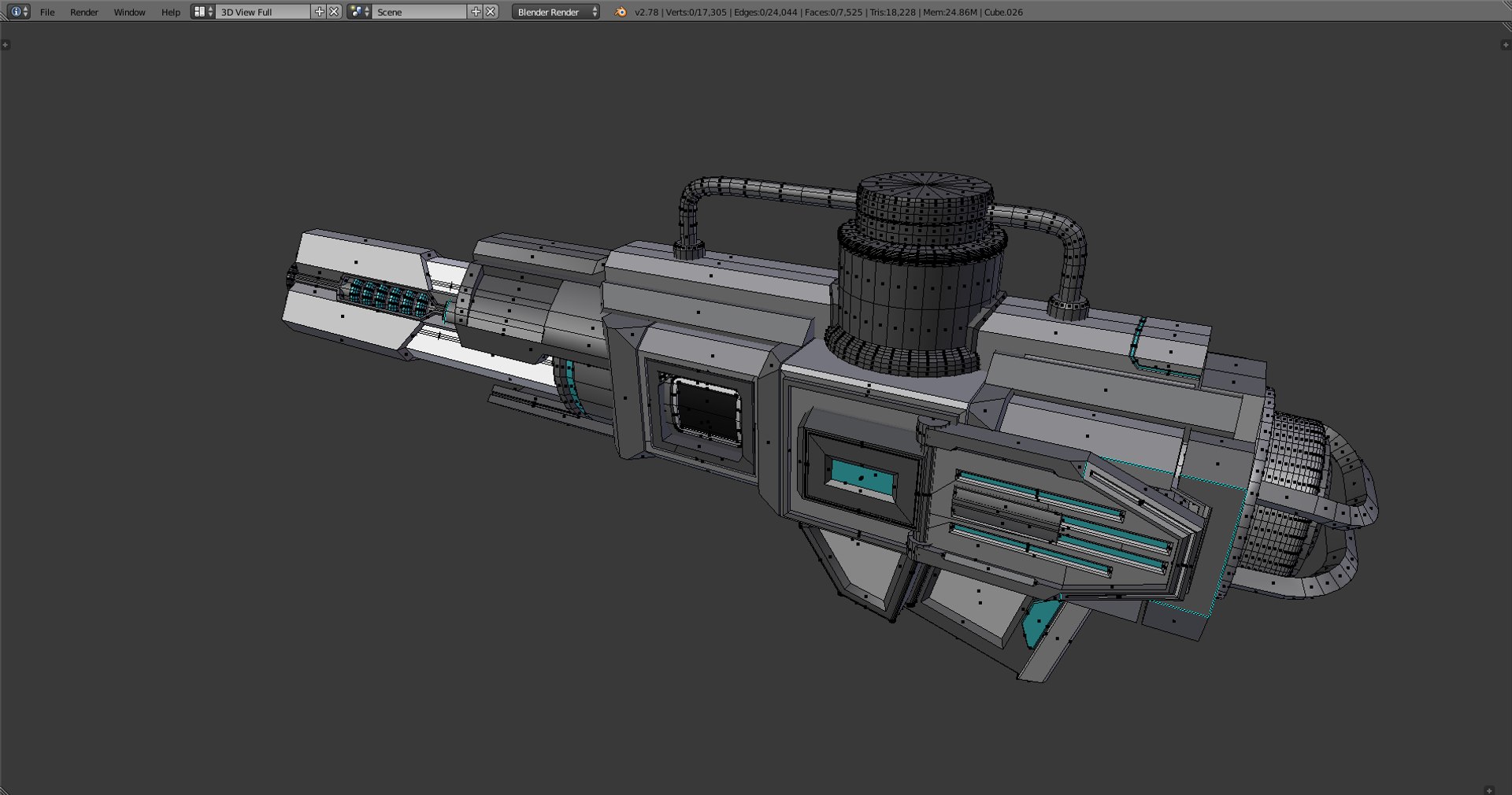Open the Render menu
Image resolution: width=1512 pixels, height=795 pixels.
click(x=84, y=12)
